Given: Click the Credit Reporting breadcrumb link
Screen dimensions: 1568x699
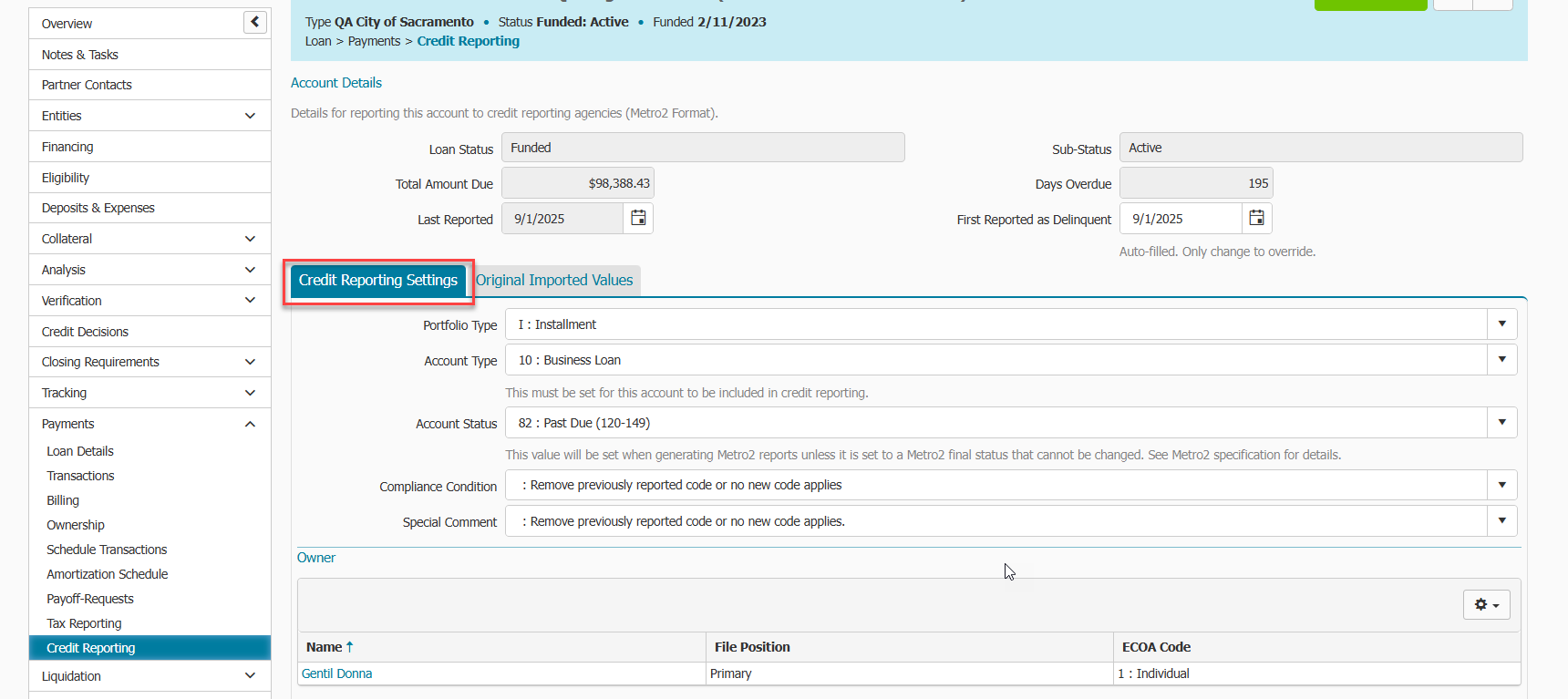Looking at the screenshot, I should pyautogui.click(x=469, y=41).
